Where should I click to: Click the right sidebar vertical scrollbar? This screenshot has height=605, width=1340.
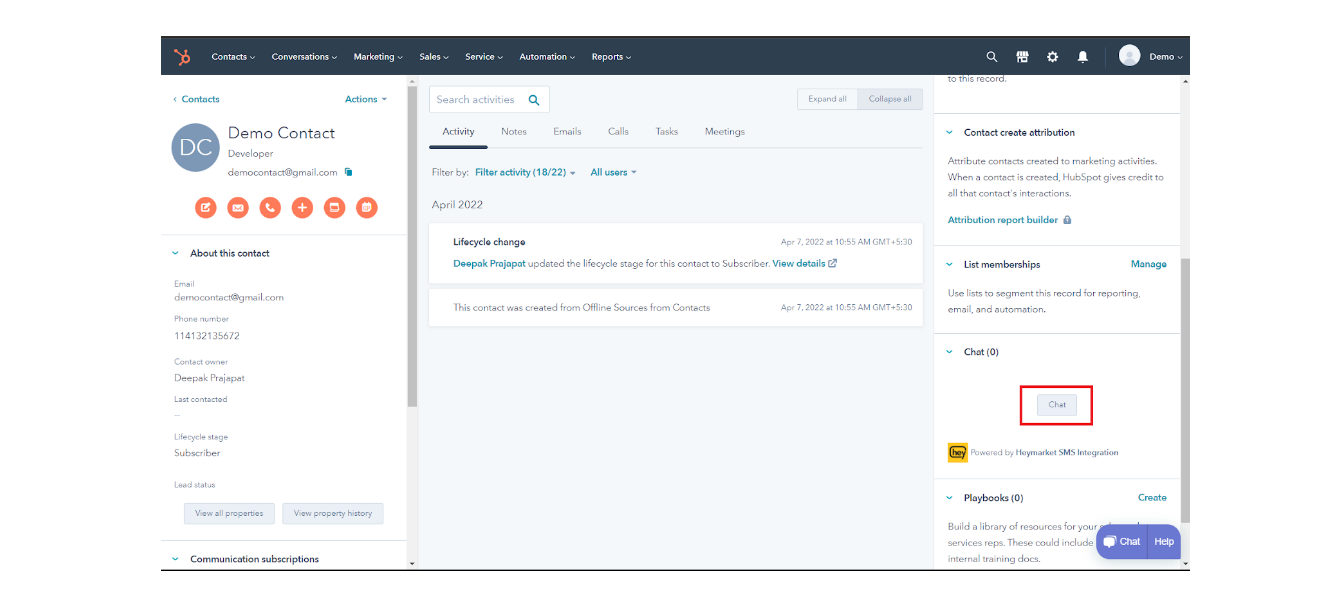click(1185, 389)
